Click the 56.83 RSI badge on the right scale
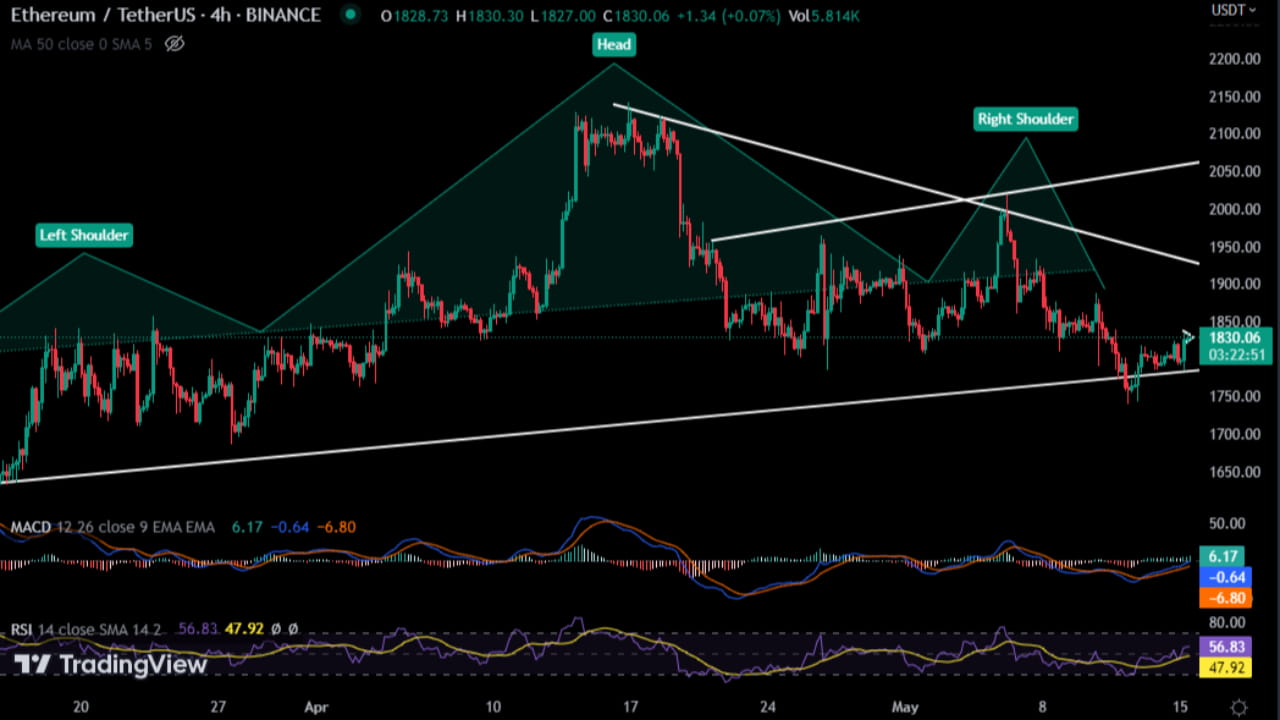Screen dimensions: 1280x720 click(1227, 647)
